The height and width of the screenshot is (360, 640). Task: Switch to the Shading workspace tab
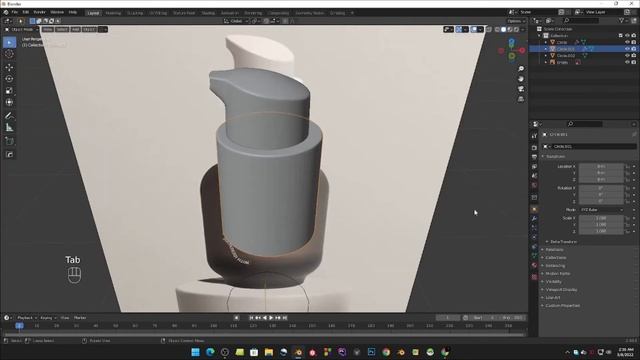[208, 13]
